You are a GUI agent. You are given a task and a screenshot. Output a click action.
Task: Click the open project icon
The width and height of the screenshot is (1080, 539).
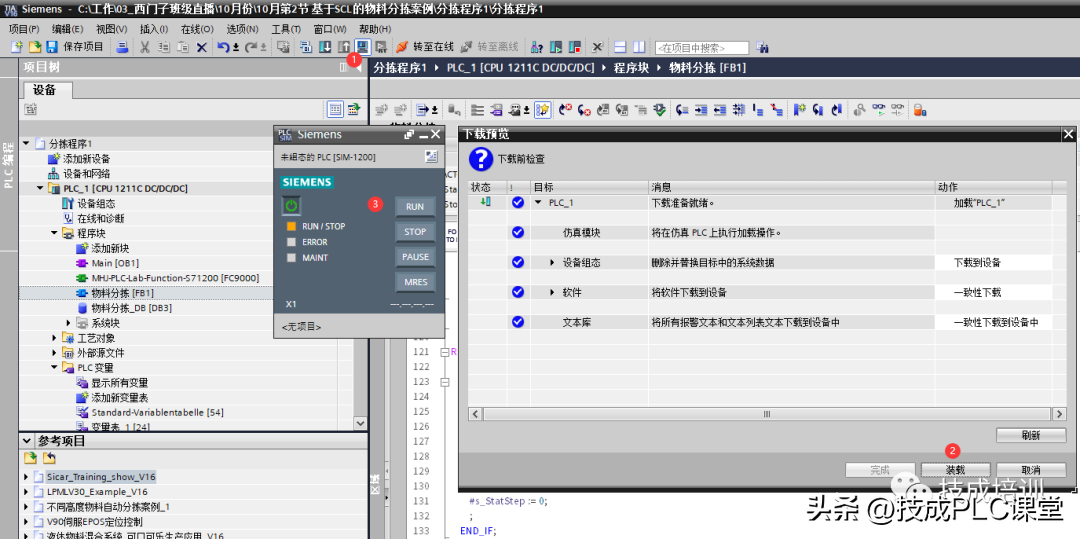pos(34,47)
